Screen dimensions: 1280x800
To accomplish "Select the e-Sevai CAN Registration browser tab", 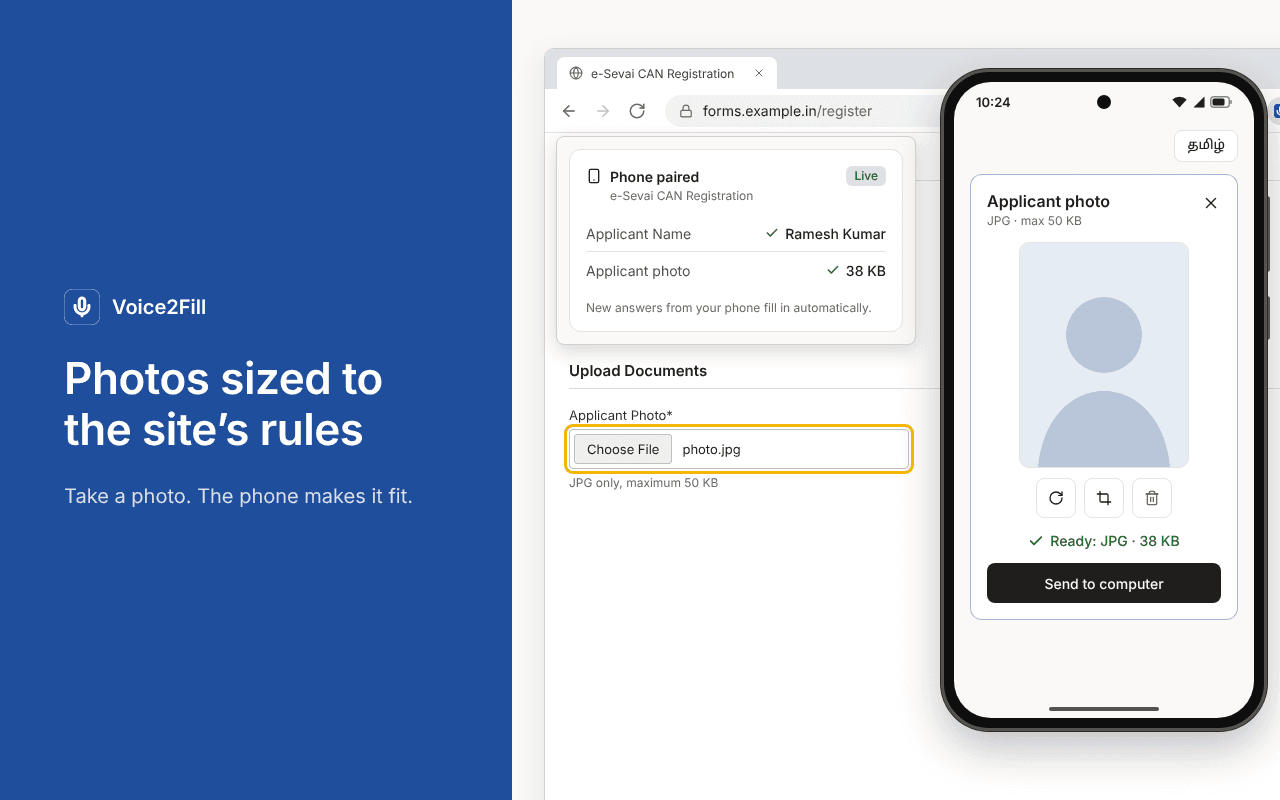I will (x=667, y=73).
